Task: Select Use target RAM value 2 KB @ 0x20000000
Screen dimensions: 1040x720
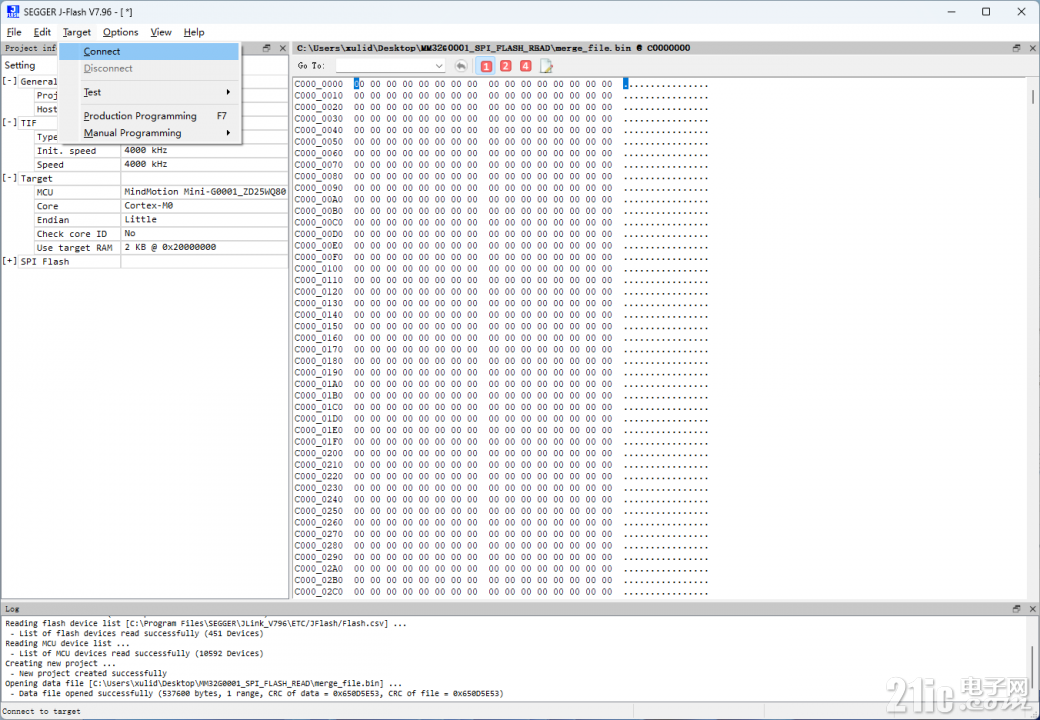Action: (205, 247)
